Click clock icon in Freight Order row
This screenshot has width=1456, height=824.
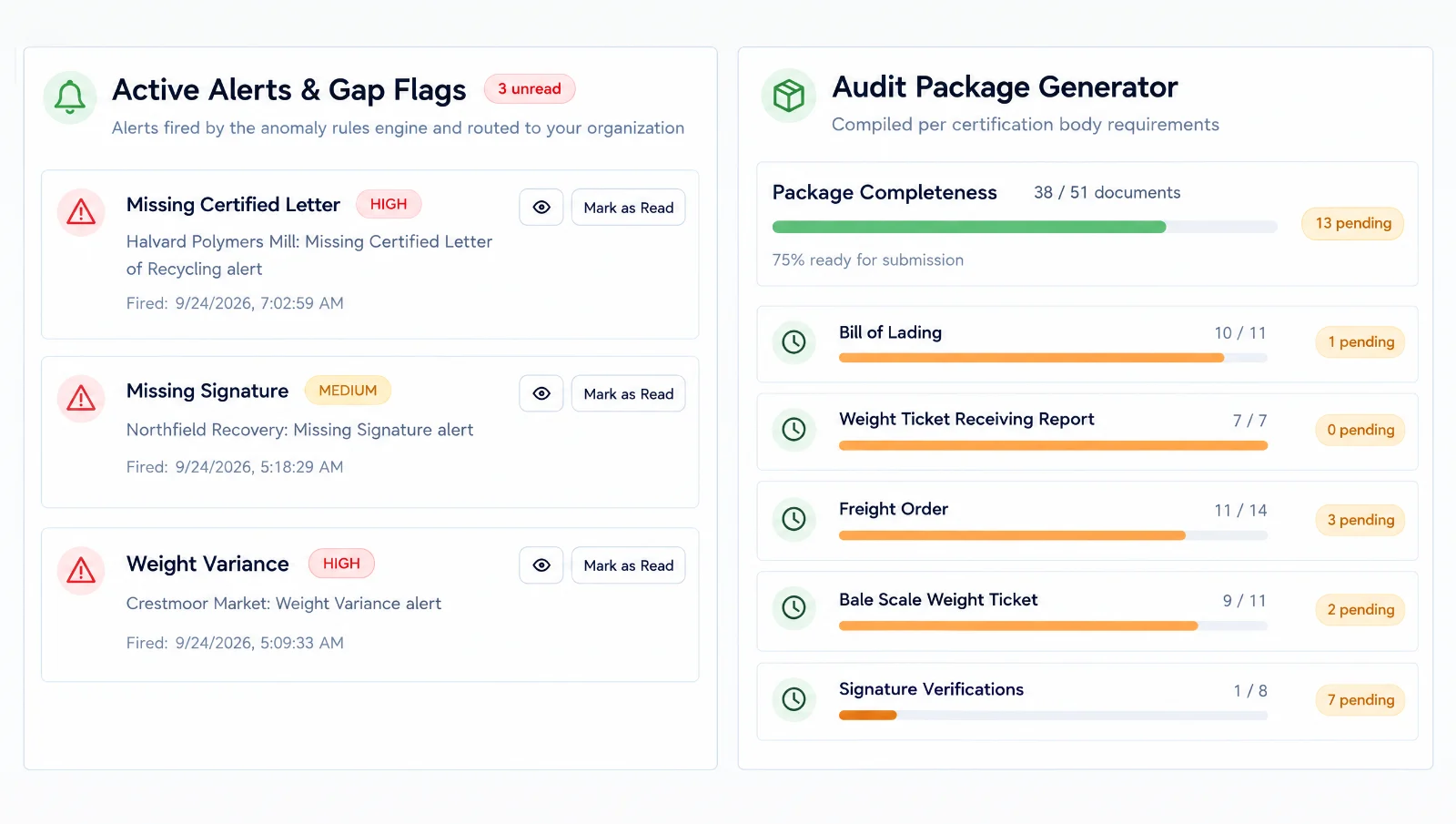coord(794,519)
